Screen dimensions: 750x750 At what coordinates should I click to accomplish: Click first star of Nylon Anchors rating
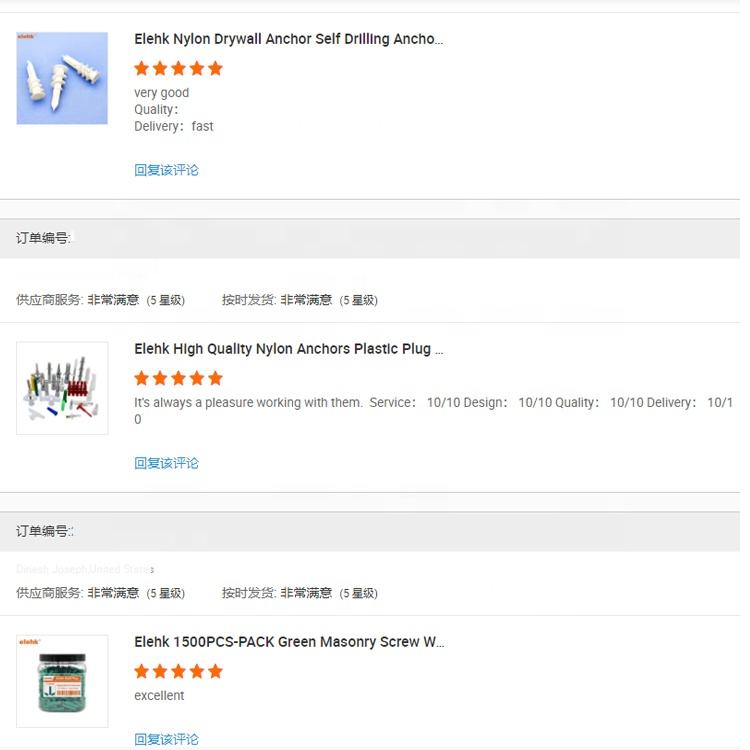coord(142,378)
